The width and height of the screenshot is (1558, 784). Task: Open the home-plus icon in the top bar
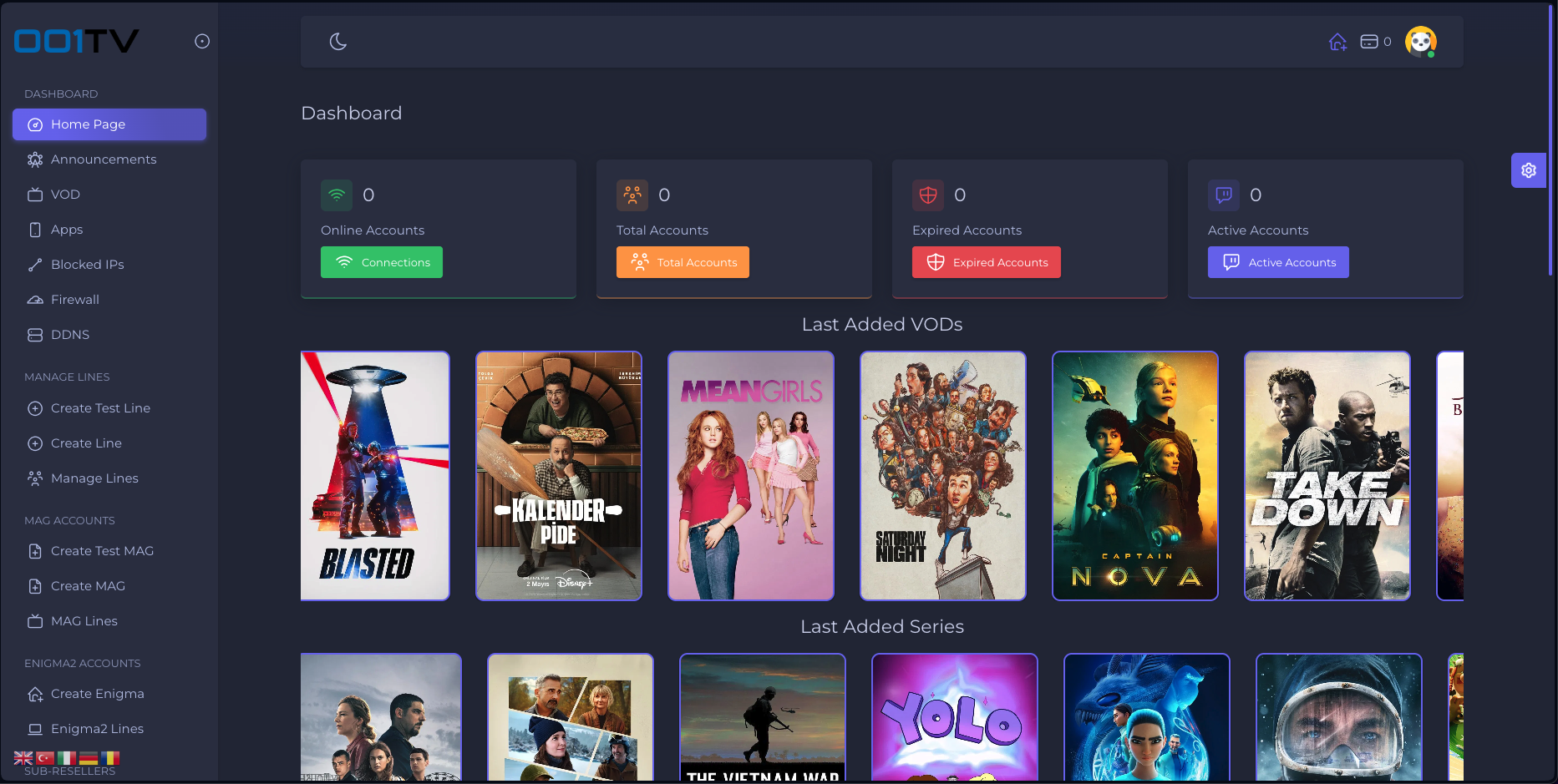point(1337,42)
